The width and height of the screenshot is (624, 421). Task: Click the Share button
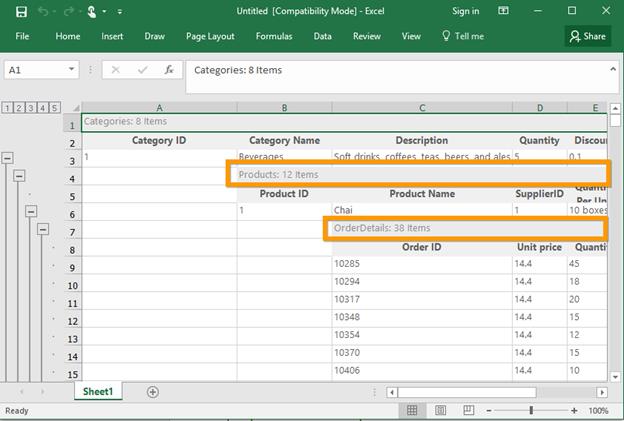588,36
